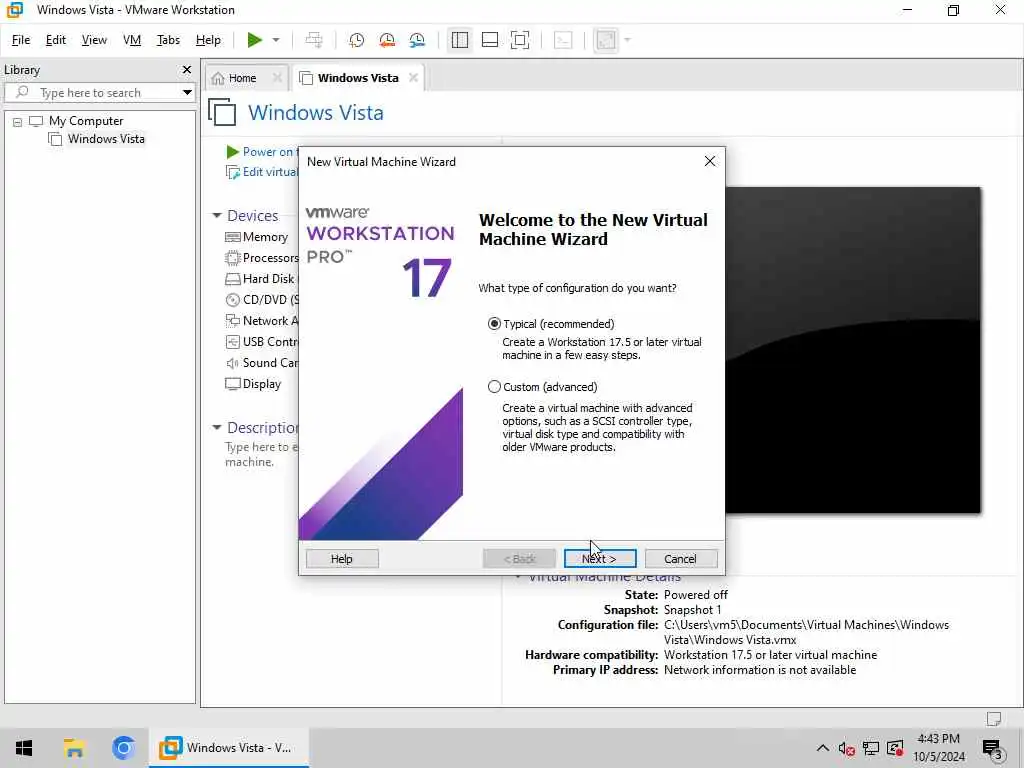Select the Custom (advanced) radio button
1024x768 pixels.
[494, 387]
